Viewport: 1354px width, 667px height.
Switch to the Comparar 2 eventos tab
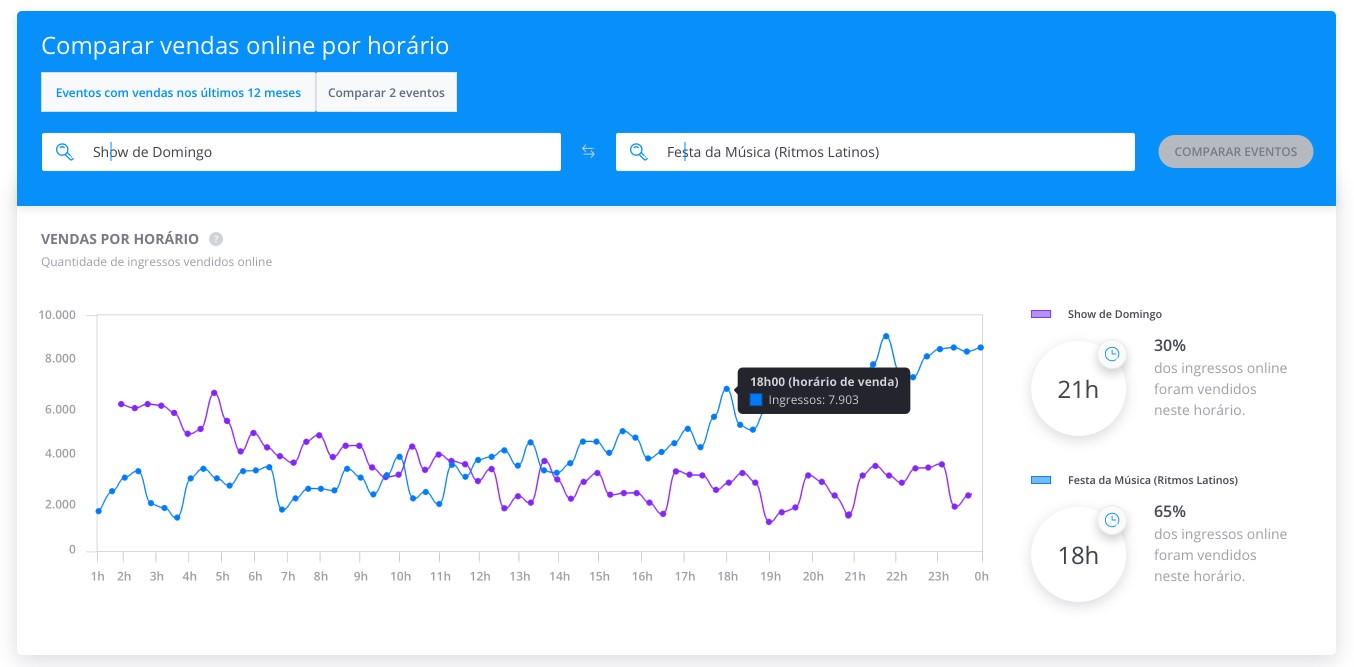386,92
